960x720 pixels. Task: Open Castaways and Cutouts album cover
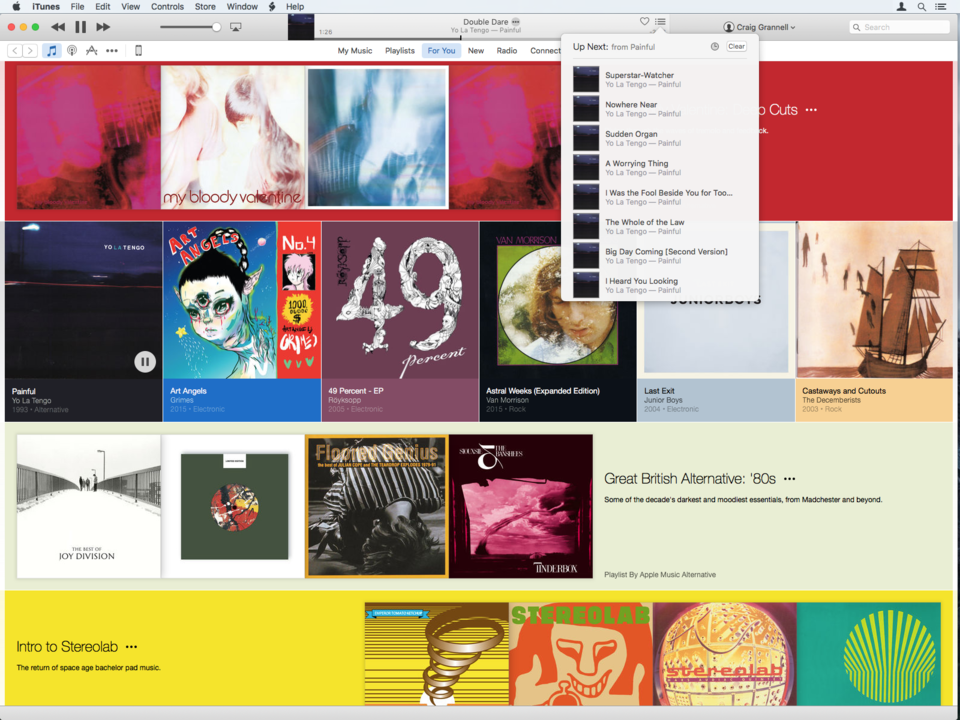click(874, 300)
